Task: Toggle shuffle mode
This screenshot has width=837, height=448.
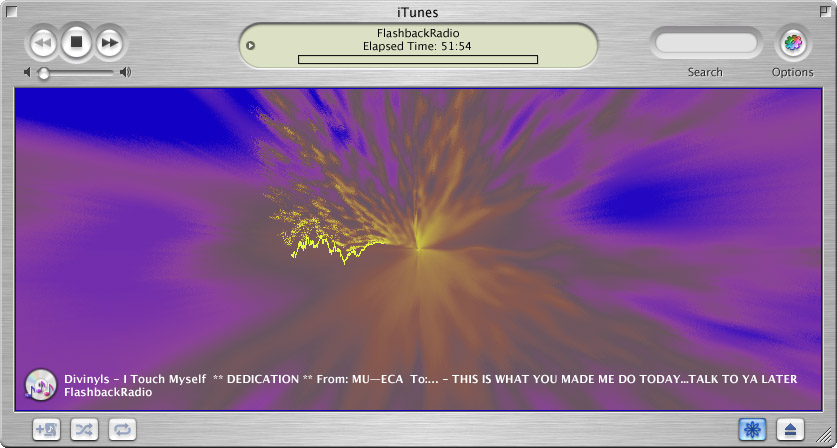Action: pyautogui.click(x=84, y=429)
